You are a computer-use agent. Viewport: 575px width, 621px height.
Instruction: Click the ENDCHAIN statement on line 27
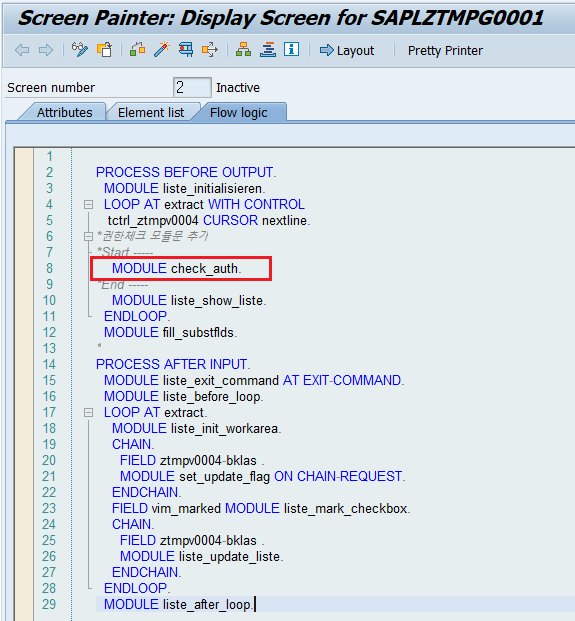tap(147, 572)
